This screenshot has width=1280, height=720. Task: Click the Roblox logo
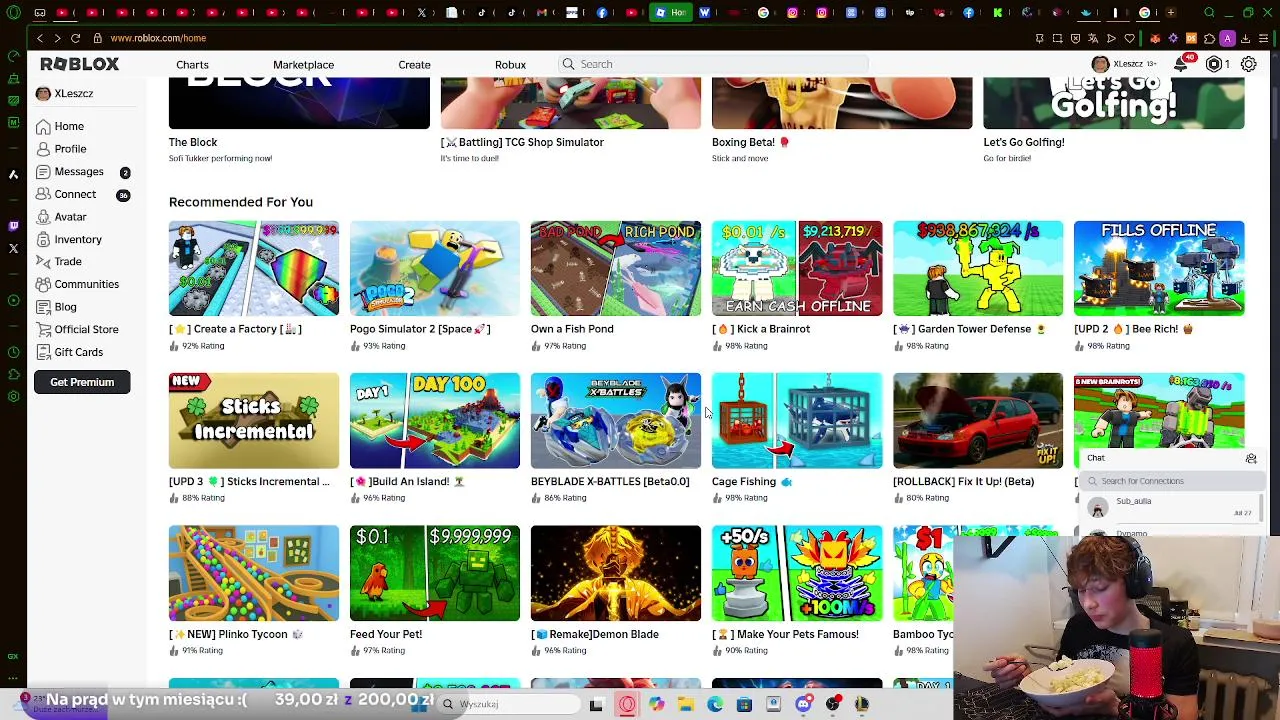click(x=80, y=64)
